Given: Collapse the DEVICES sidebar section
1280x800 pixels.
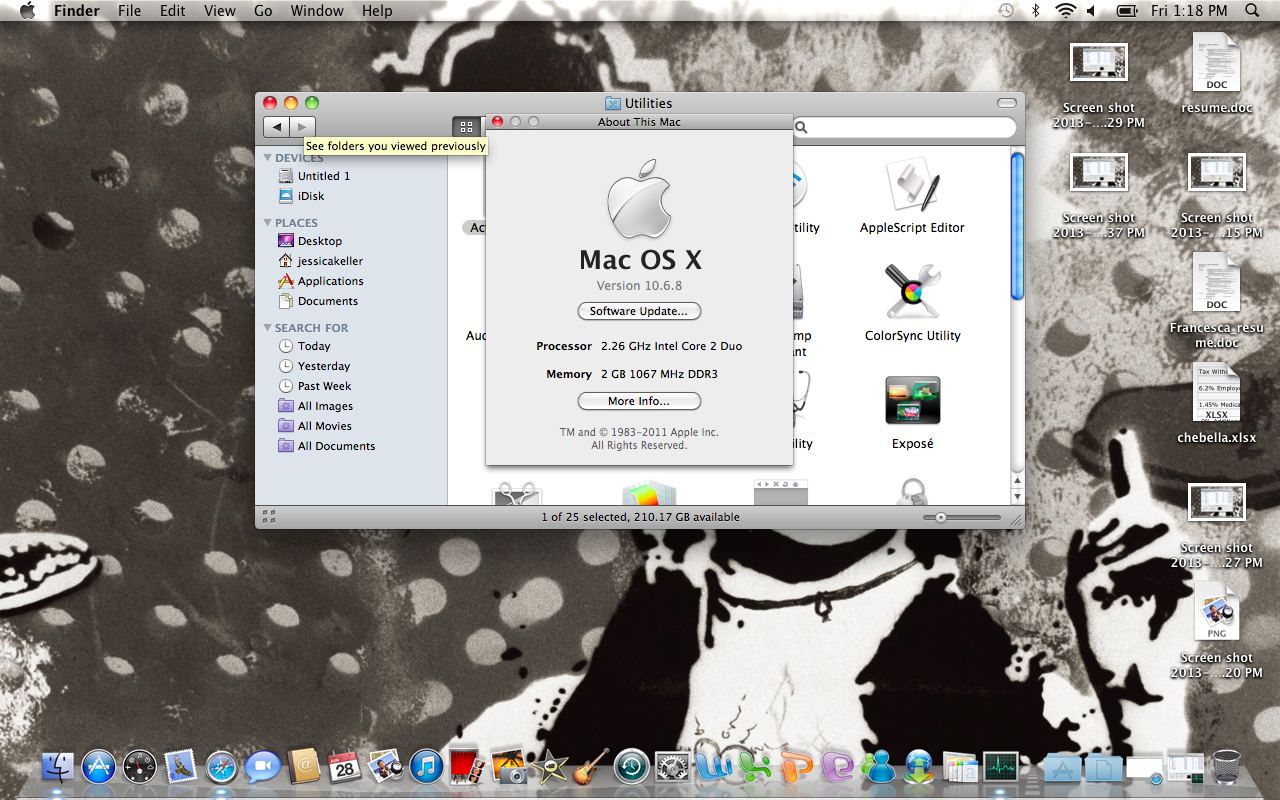Looking at the screenshot, I should click(x=268, y=158).
